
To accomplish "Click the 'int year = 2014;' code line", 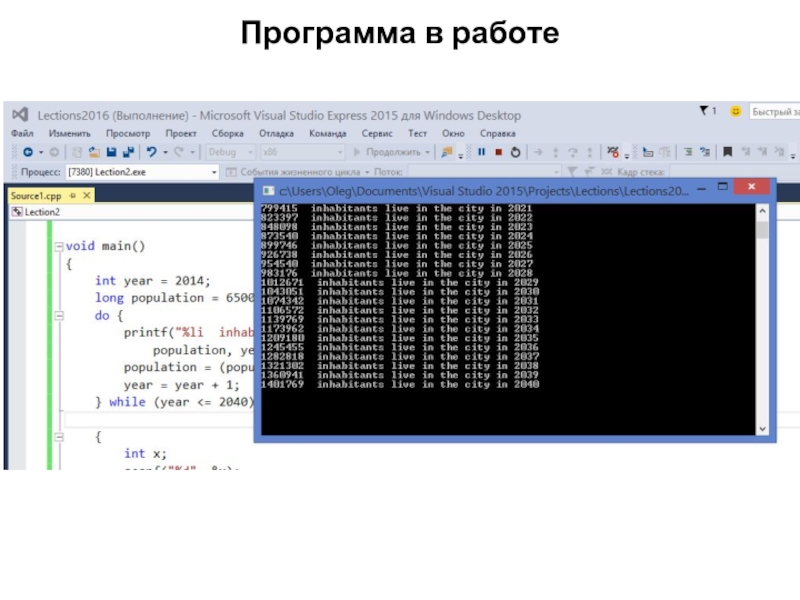I will point(153,281).
